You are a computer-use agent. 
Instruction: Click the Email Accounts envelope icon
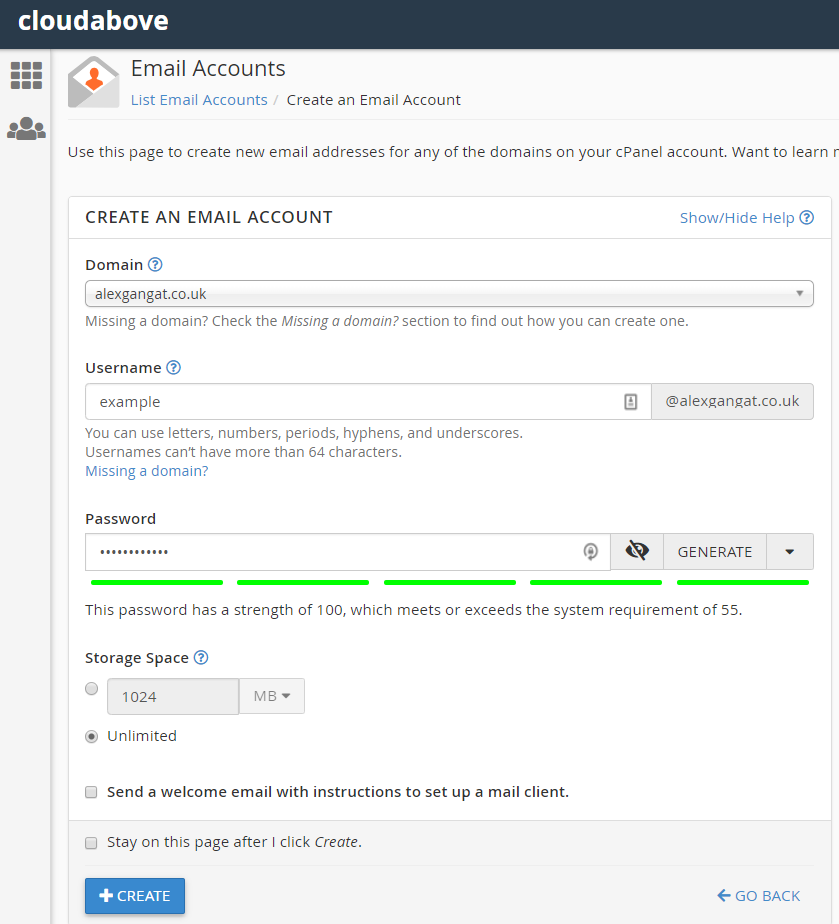click(x=93, y=82)
